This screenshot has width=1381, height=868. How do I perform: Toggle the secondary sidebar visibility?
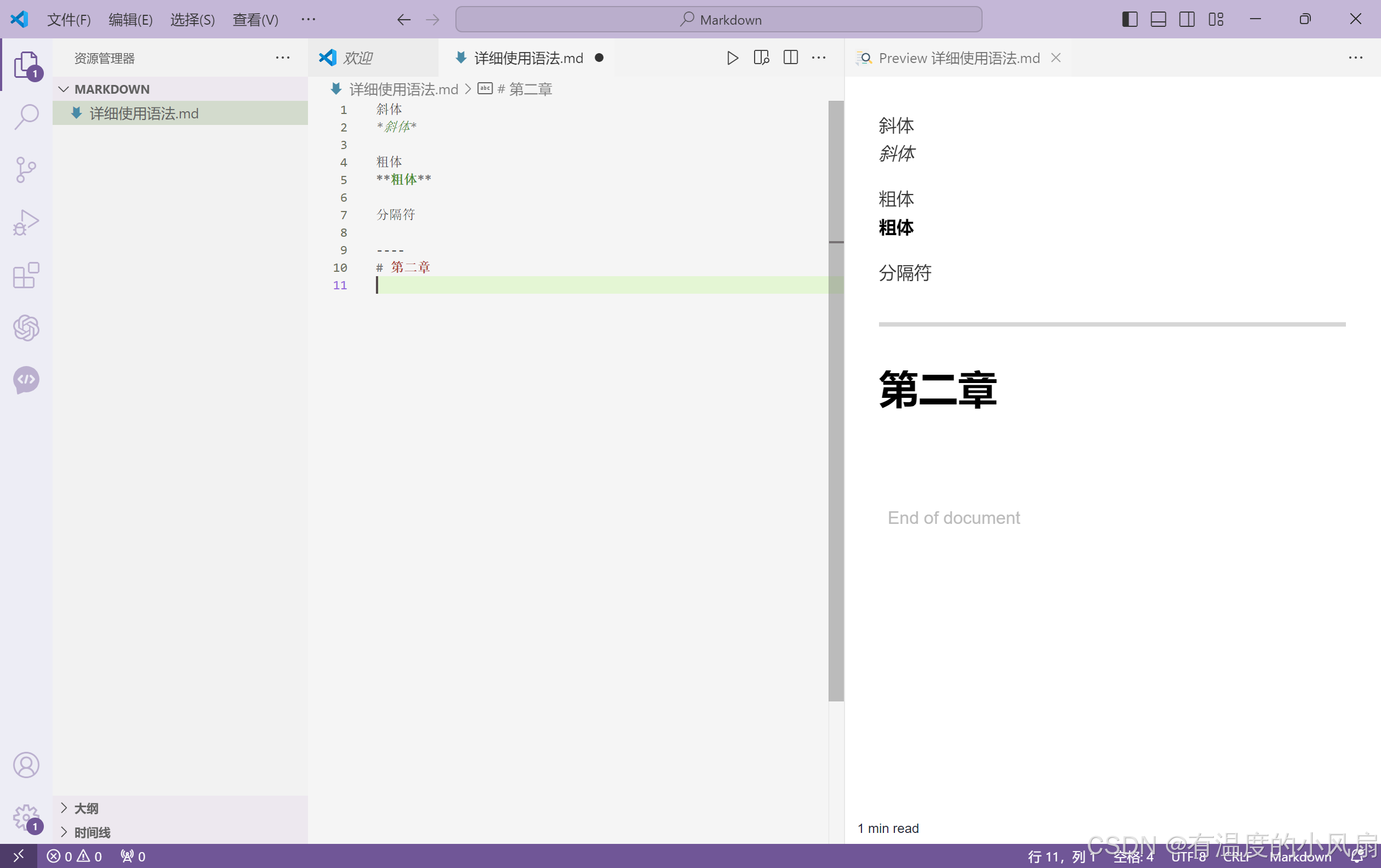[1186, 20]
